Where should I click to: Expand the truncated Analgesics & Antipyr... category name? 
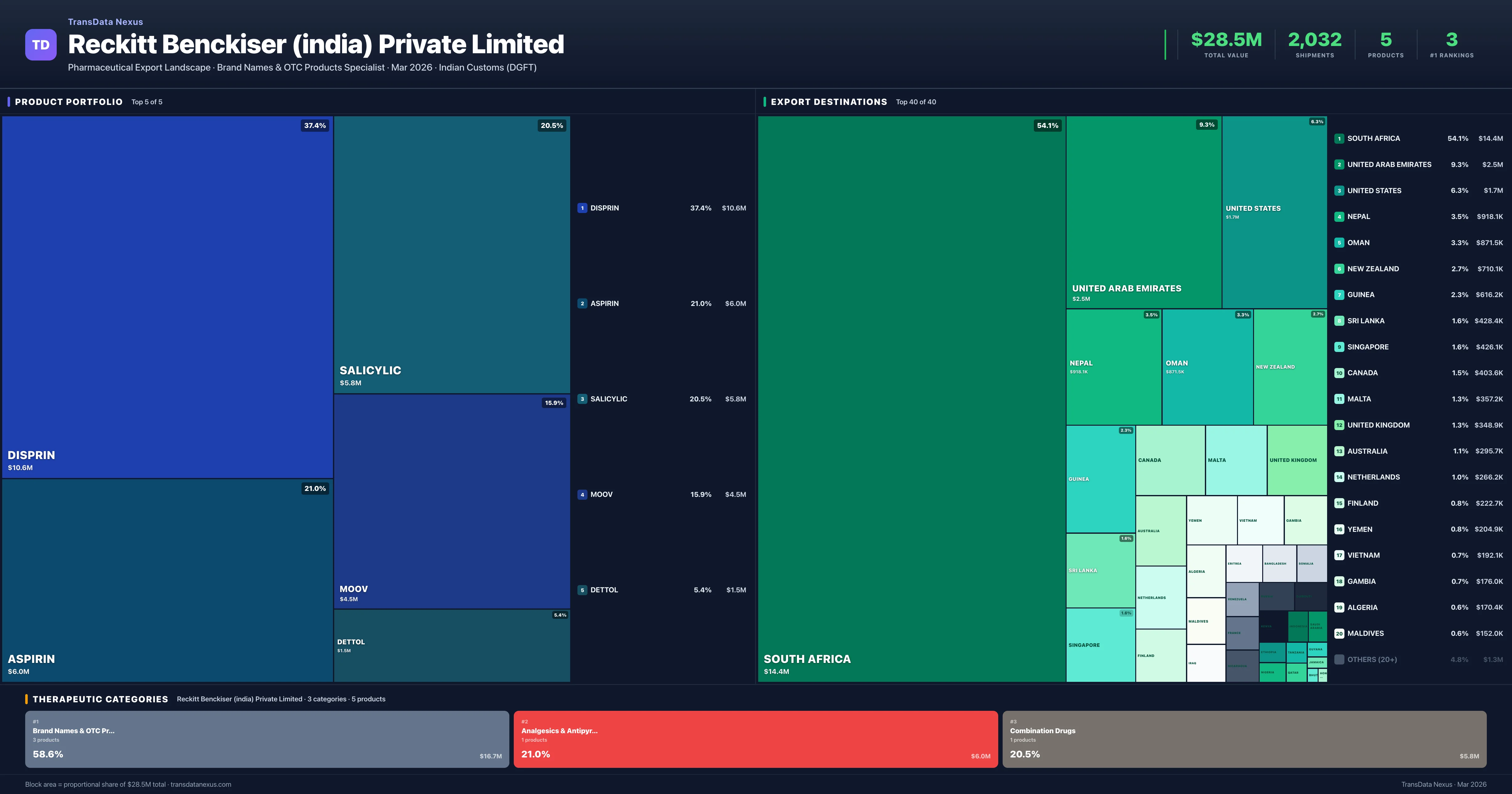pyautogui.click(x=559, y=731)
